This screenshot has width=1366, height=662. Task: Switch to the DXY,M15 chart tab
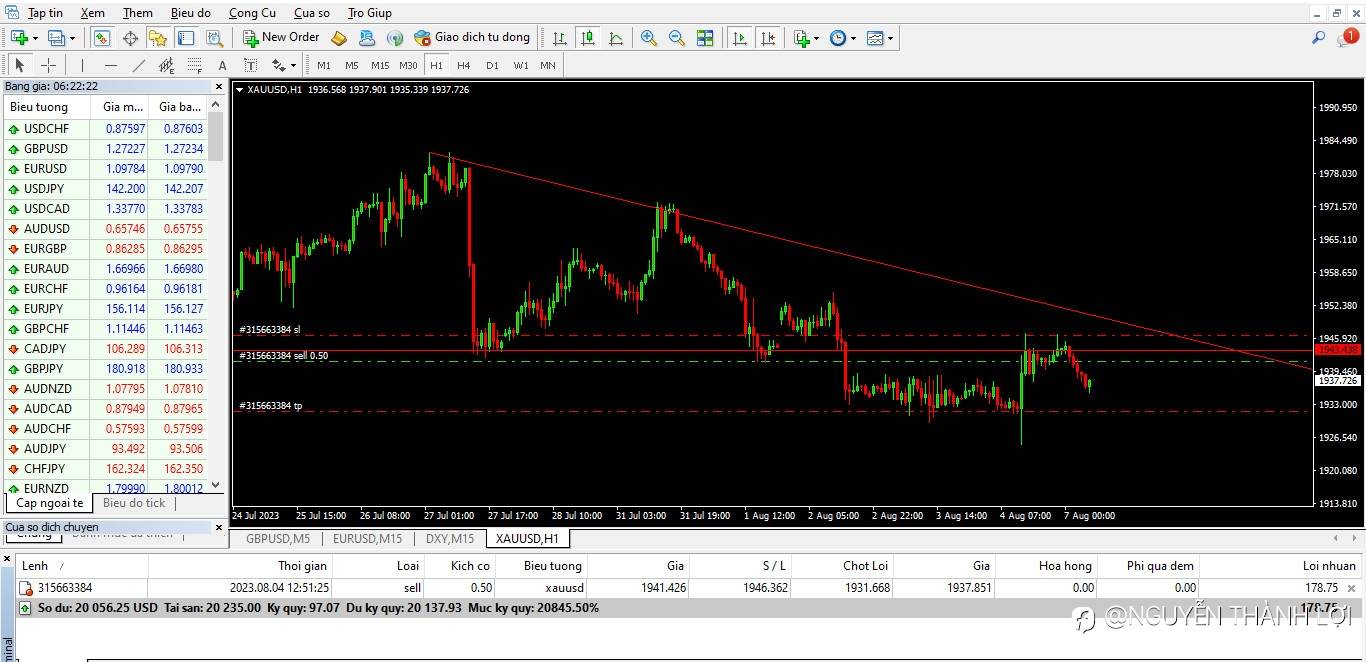click(x=449, y=538)
